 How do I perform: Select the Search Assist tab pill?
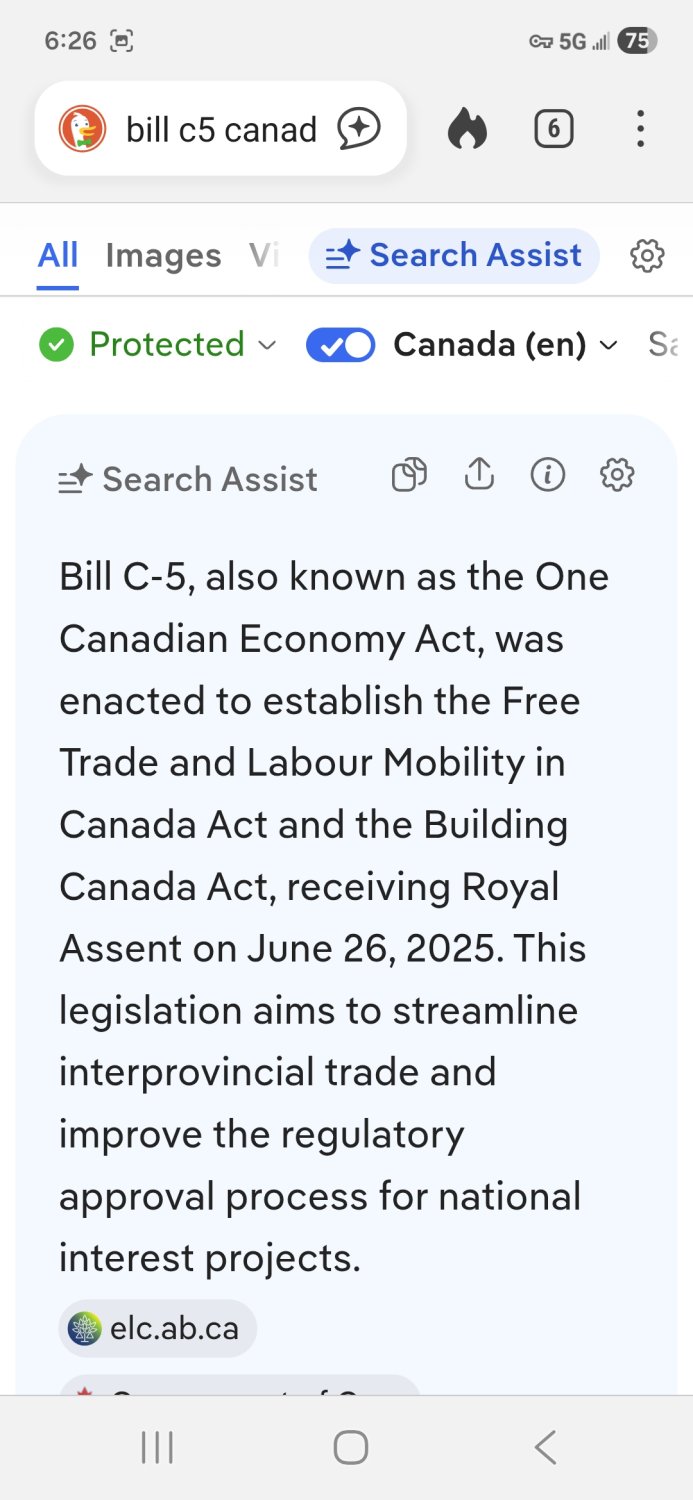pos(454,256)
